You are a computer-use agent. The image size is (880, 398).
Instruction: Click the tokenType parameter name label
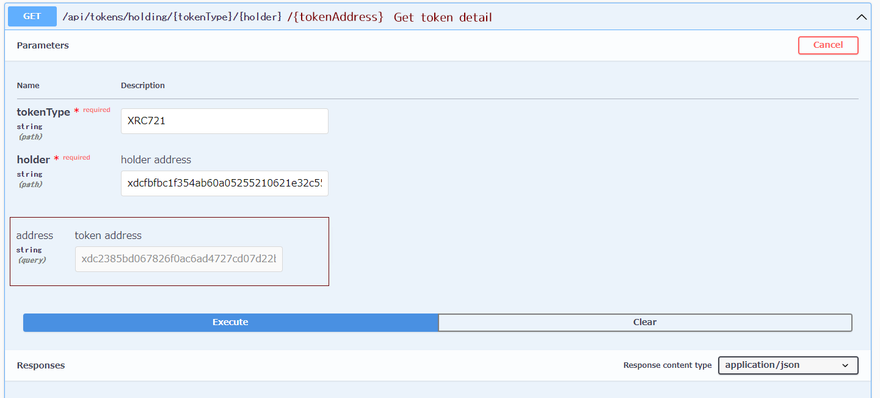(x=43, y=112)
